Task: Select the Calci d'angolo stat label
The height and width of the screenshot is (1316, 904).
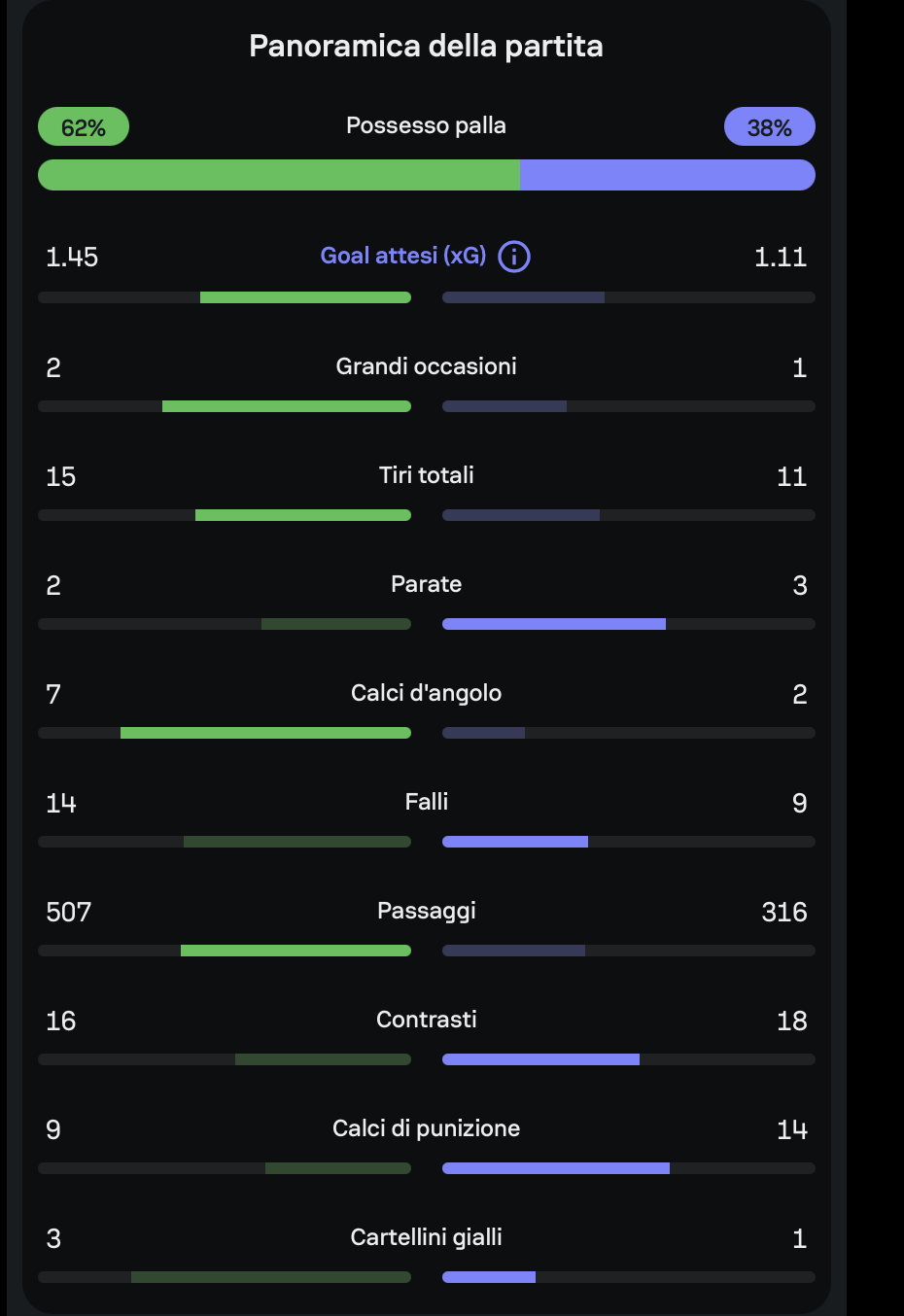Action: click(x=426, y=693)
